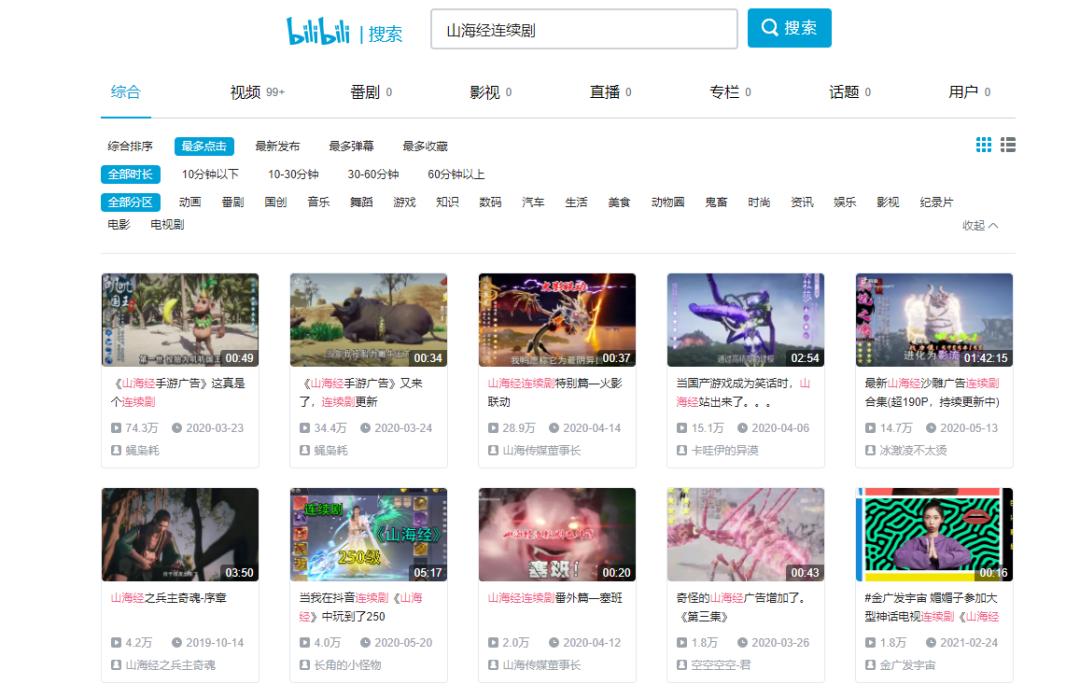Open the 番剧 tab
1080x698 pixels.
pos(371,92)
